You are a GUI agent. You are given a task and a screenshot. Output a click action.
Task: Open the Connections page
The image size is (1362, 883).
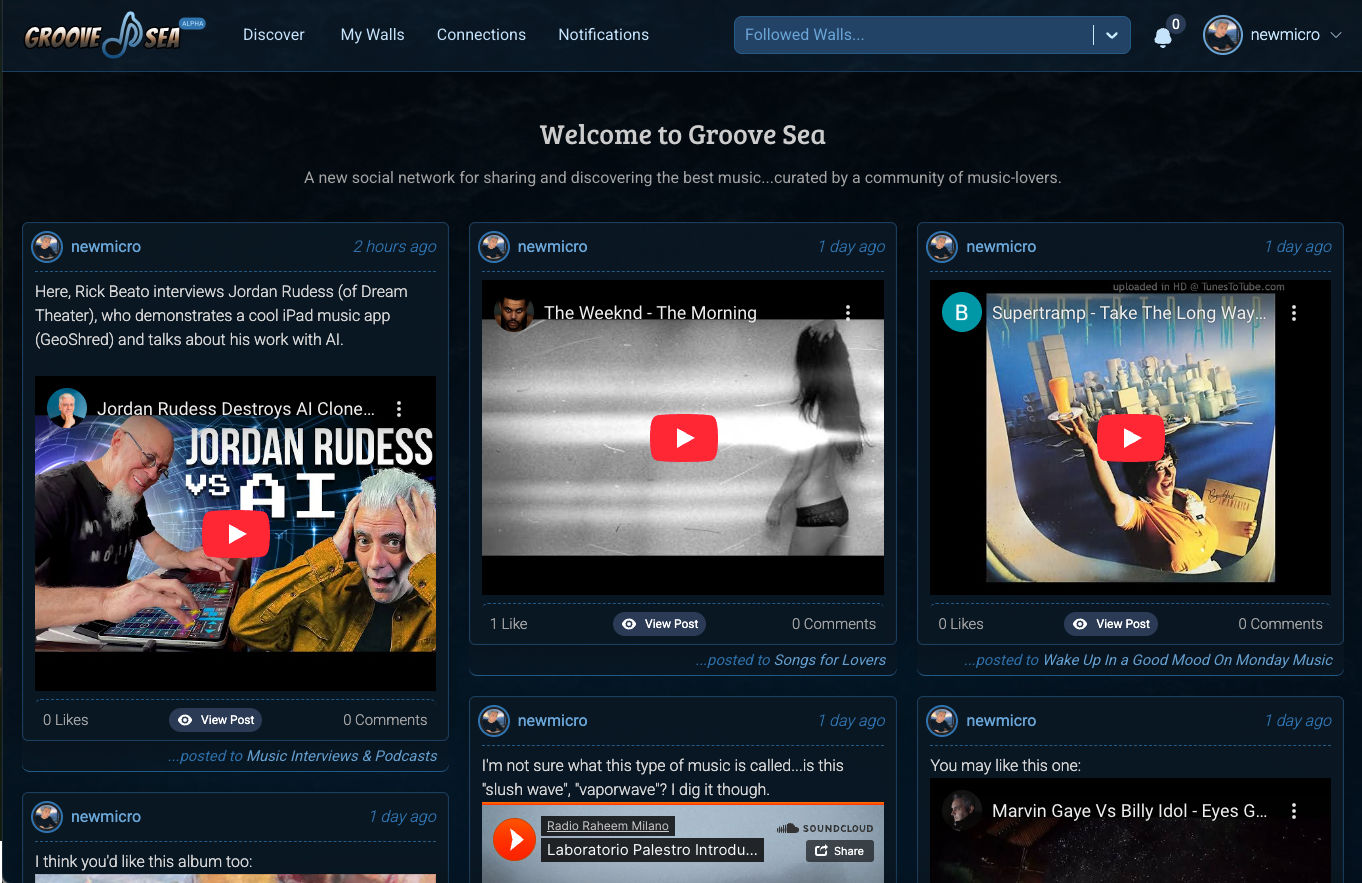(481, 35)
